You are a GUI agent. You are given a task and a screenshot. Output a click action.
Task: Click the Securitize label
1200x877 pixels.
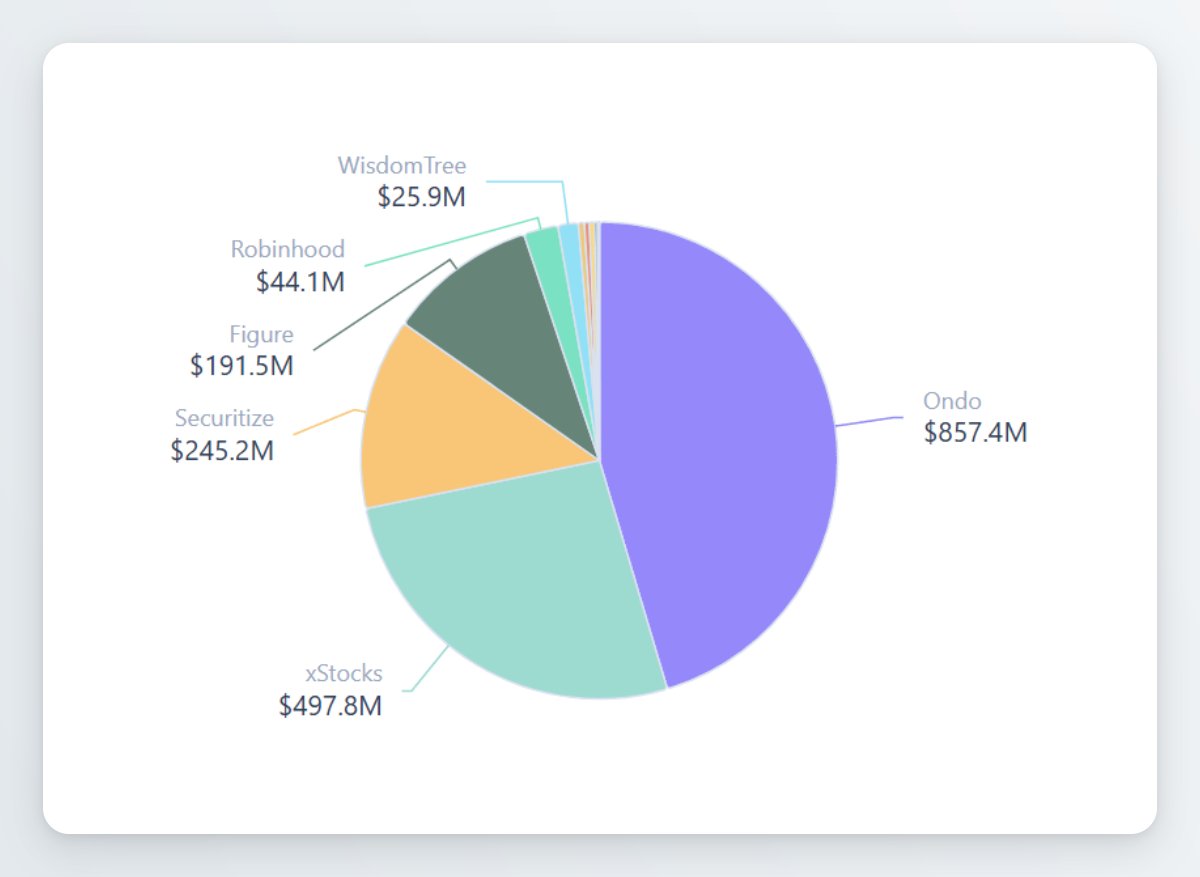pyautogui.click(x=224, y=418)
